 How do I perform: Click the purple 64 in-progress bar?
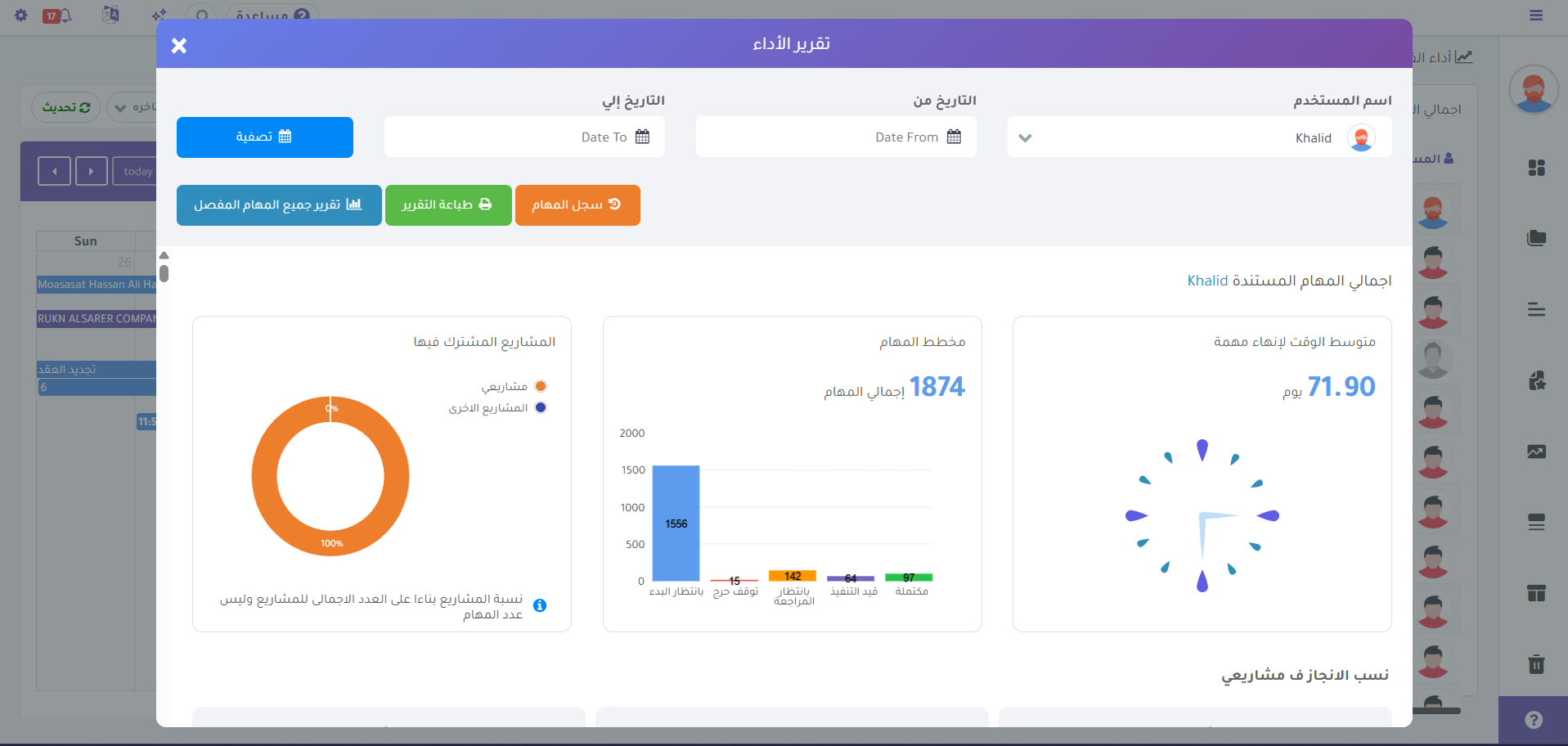[851, 578]
